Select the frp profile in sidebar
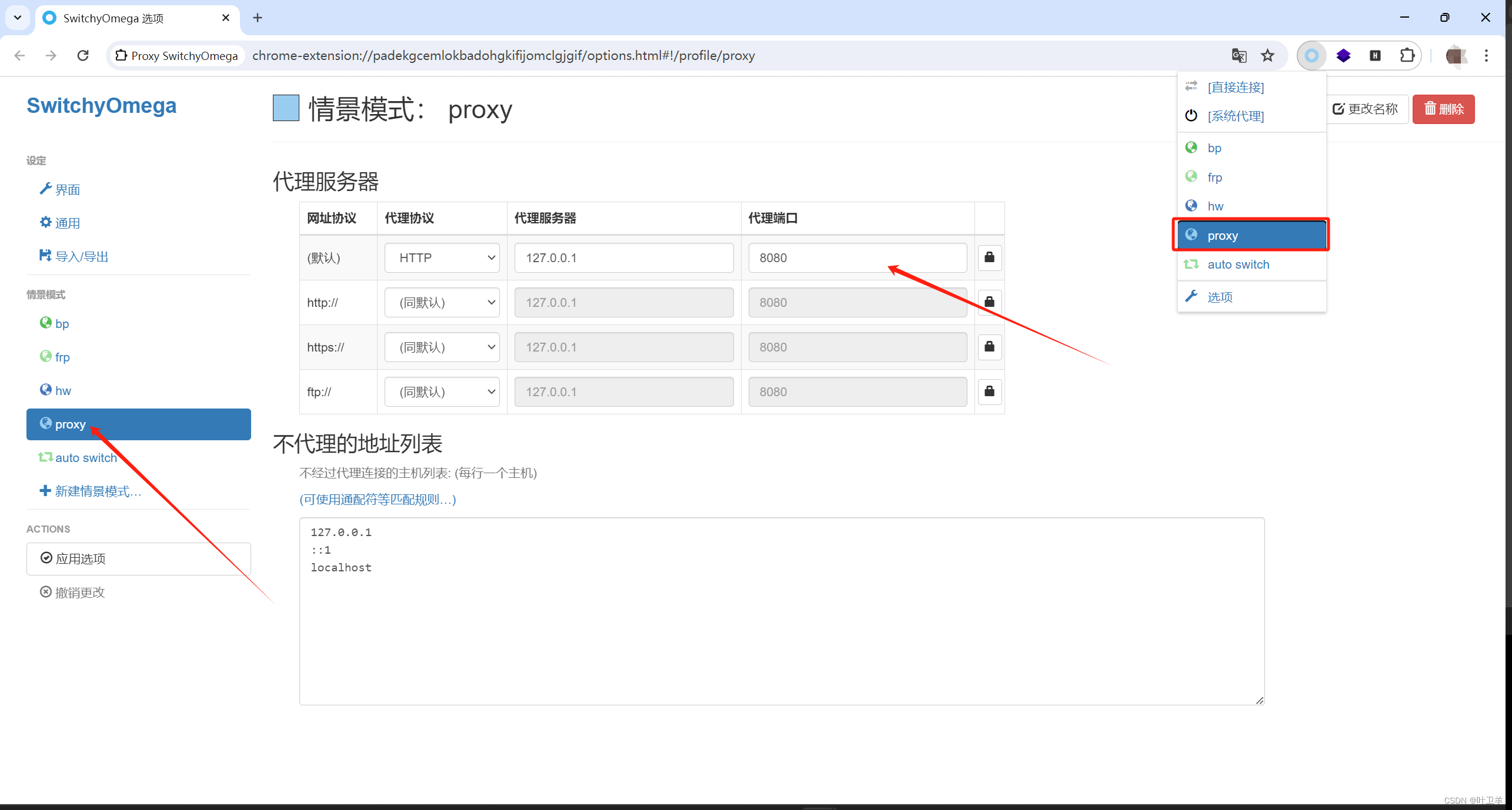 point(138,357)
